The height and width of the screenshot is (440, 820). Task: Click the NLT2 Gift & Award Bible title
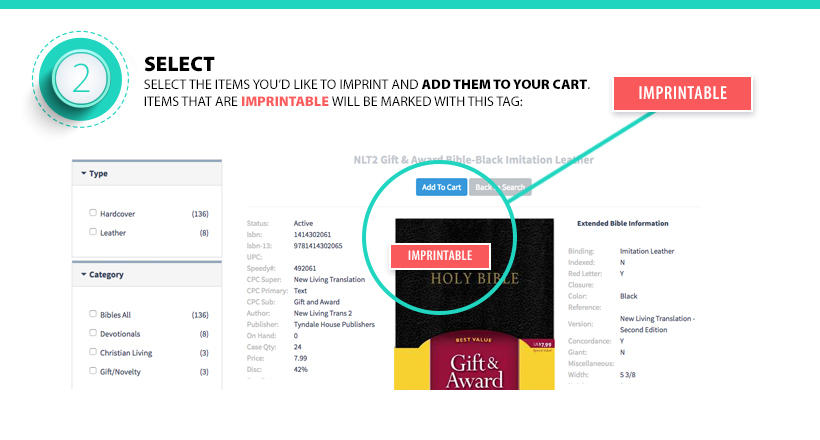pyautogui.click(x=474, y=159)
